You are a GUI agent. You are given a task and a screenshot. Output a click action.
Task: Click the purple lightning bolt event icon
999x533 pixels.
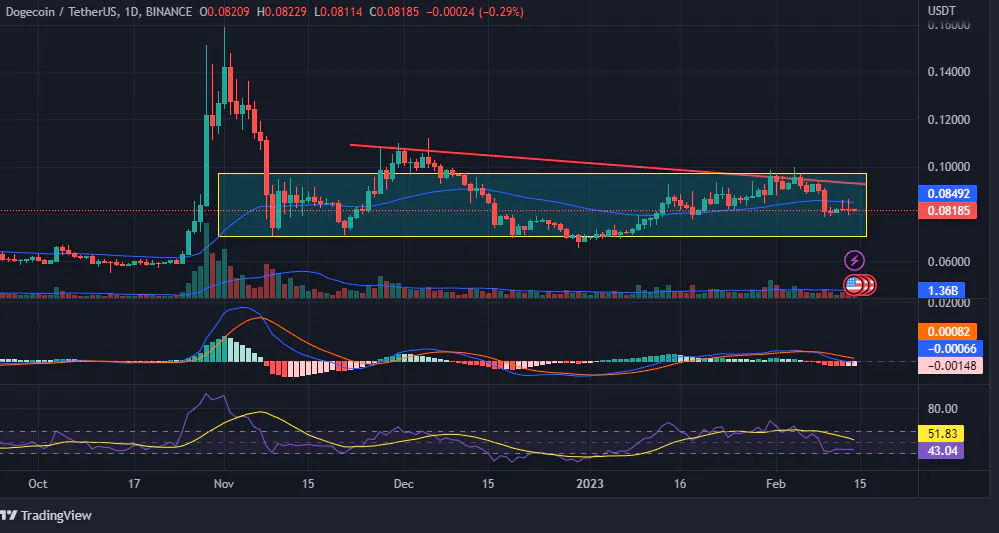coord(854,260)
